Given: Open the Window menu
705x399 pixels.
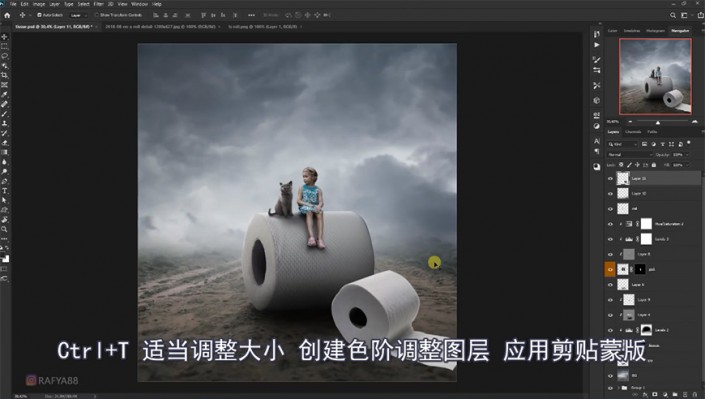Looking at the screenshot, I should (139, 4).
